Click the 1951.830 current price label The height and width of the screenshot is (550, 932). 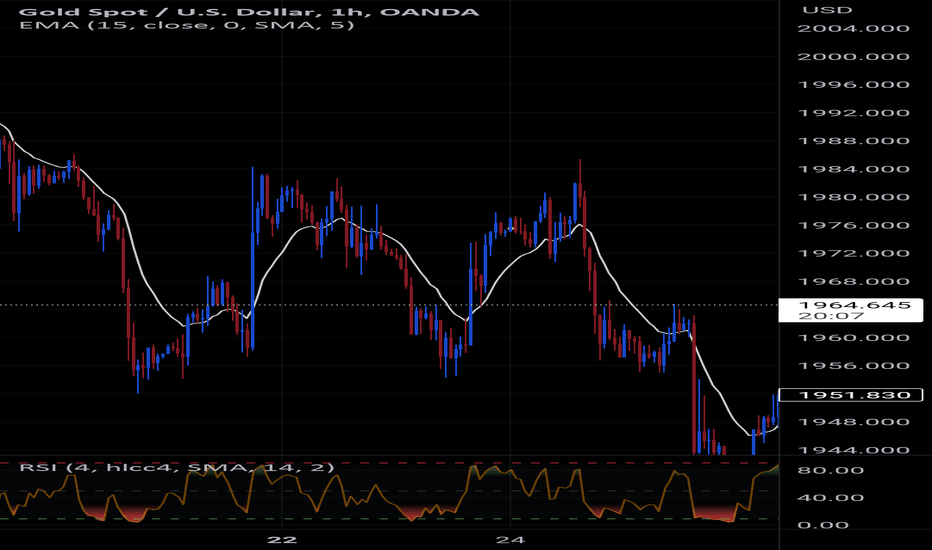pyautogui.click(x=851, y=395)
